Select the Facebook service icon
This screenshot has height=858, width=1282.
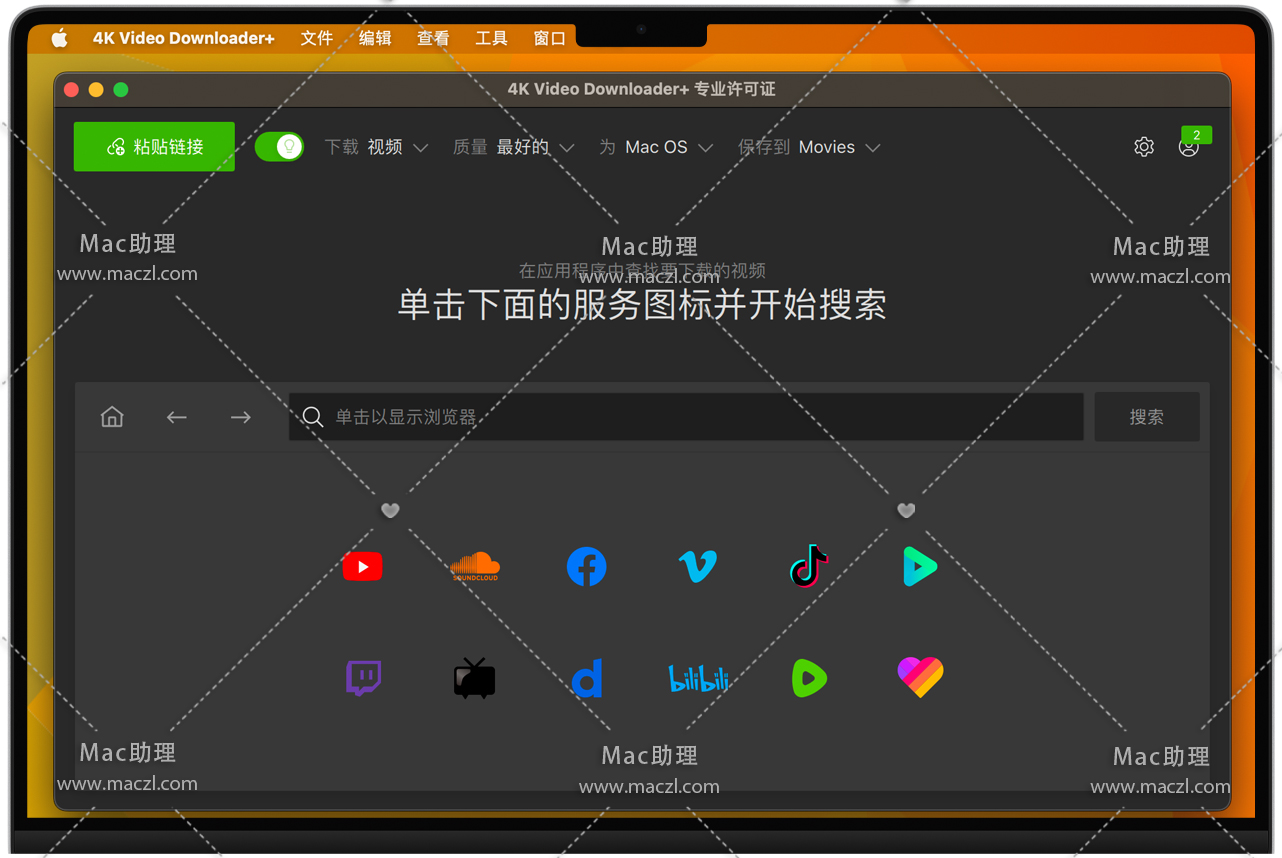point(586,567)
